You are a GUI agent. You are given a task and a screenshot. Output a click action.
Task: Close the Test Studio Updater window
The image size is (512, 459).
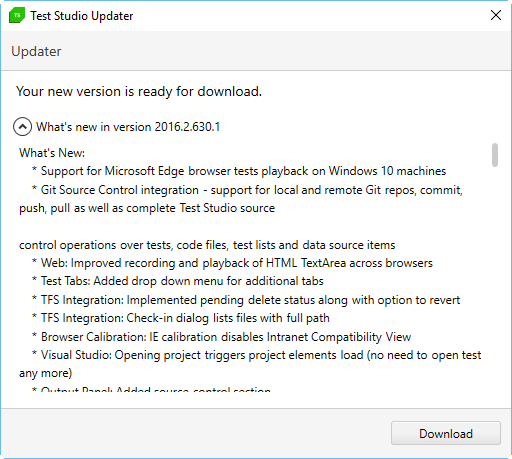click(x=496, y=15)
